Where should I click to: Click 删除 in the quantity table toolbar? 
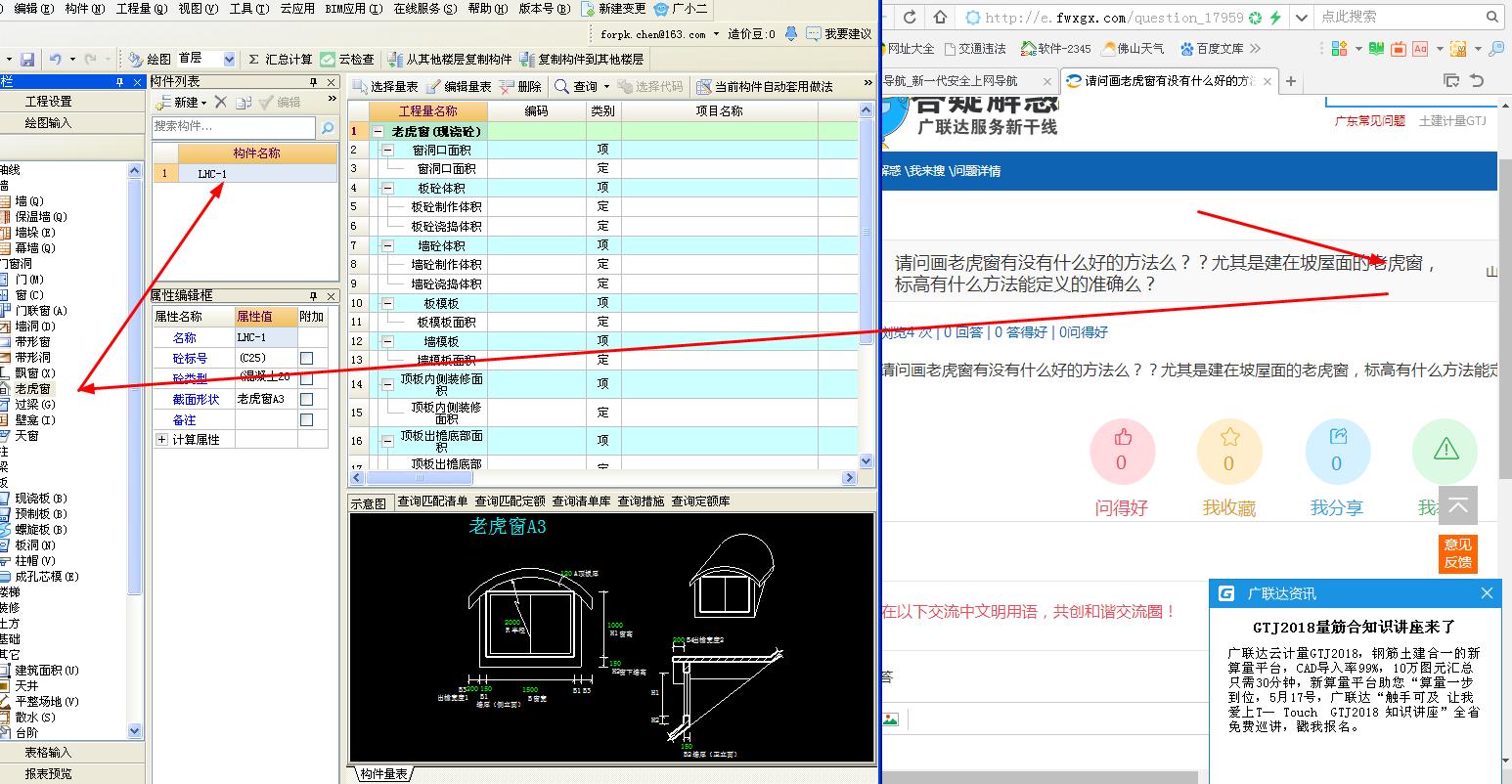coord(520,87)
